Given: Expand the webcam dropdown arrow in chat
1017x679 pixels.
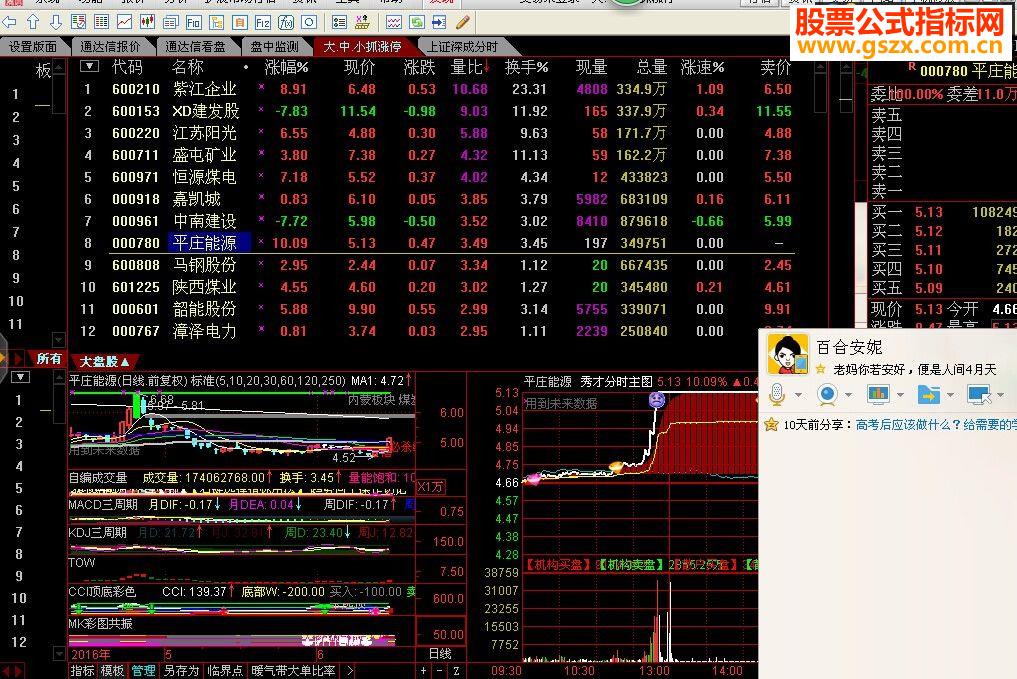Looking at the screenshot, I should pyautogui.click(x=848, y=395).
